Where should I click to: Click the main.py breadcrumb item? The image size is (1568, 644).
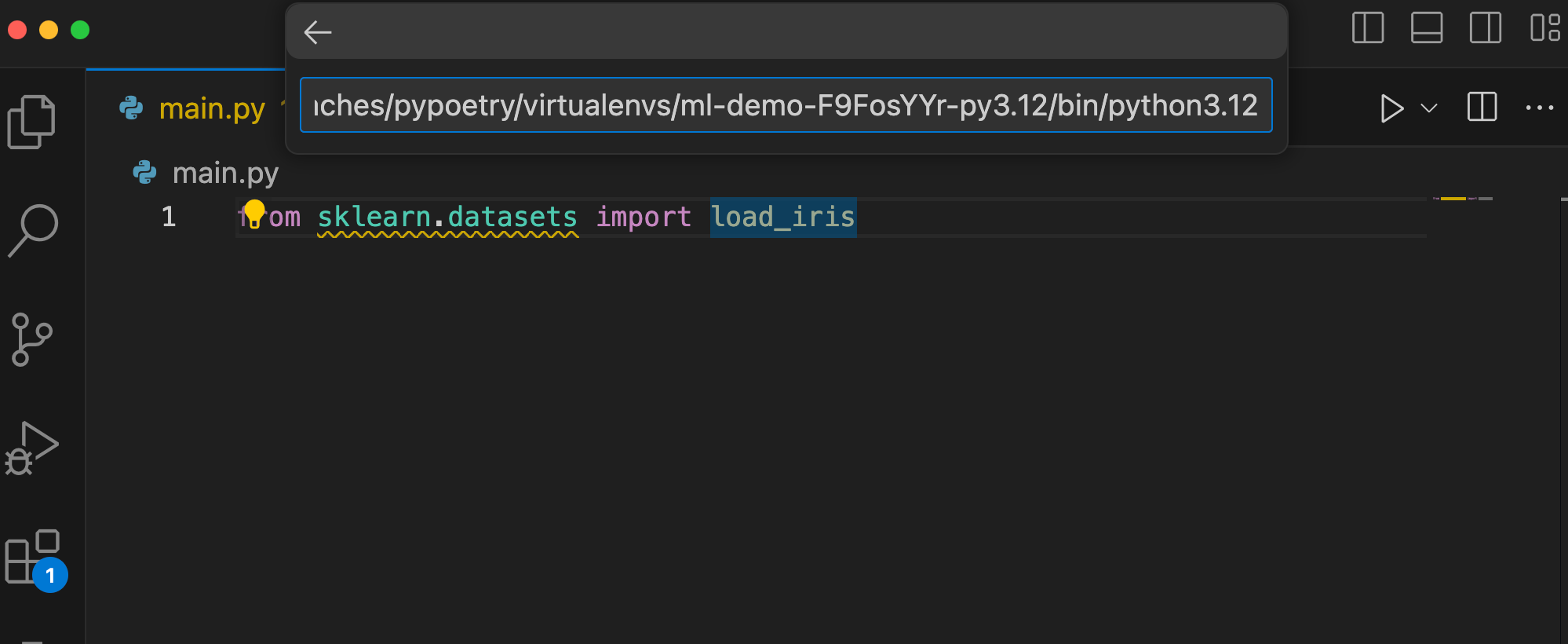tap(224, 173)
